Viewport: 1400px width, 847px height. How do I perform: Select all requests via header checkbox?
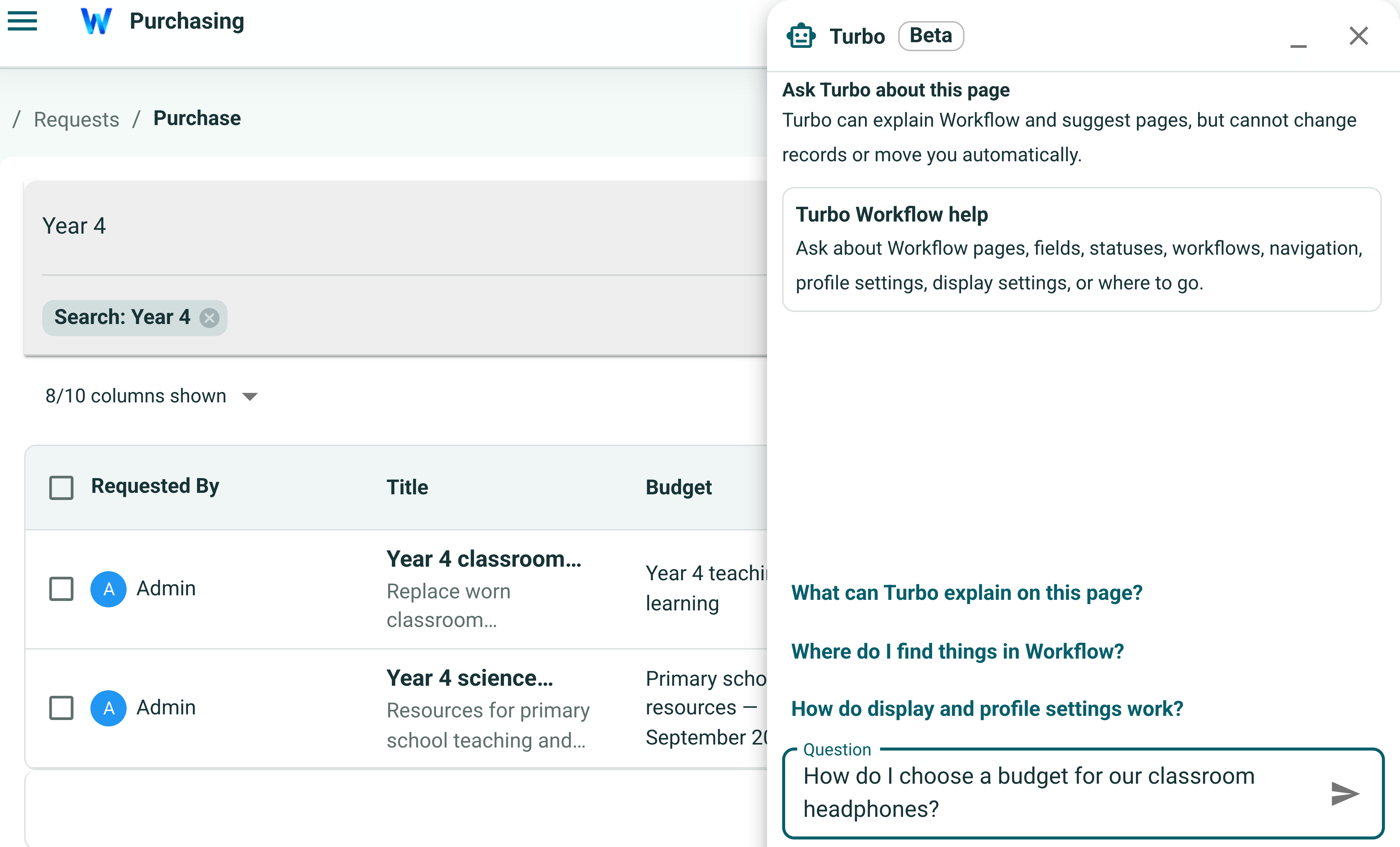(x=61, y=488)
